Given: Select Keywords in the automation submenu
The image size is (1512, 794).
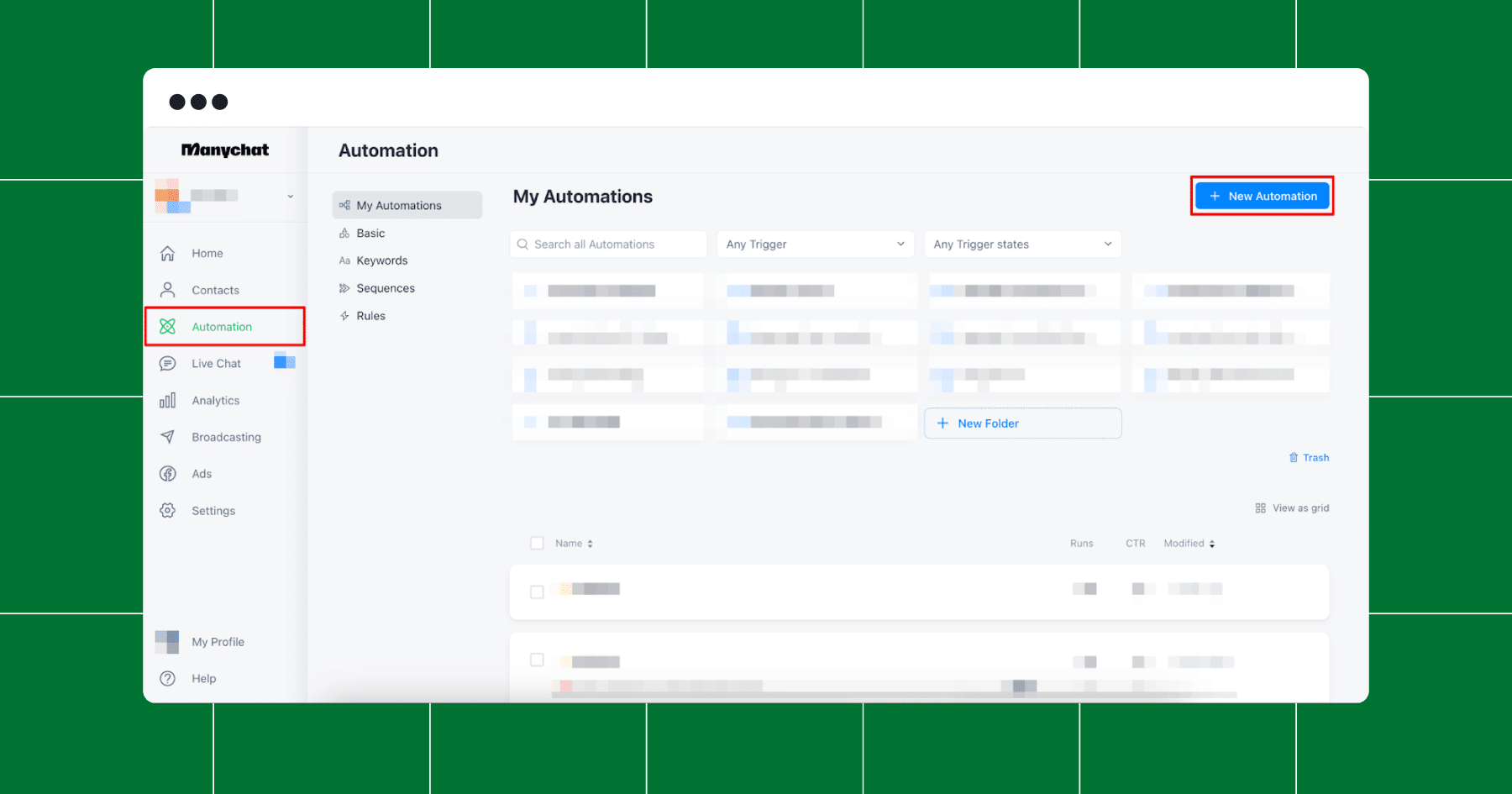Looking at the screenshot, I should pos(381,260).
